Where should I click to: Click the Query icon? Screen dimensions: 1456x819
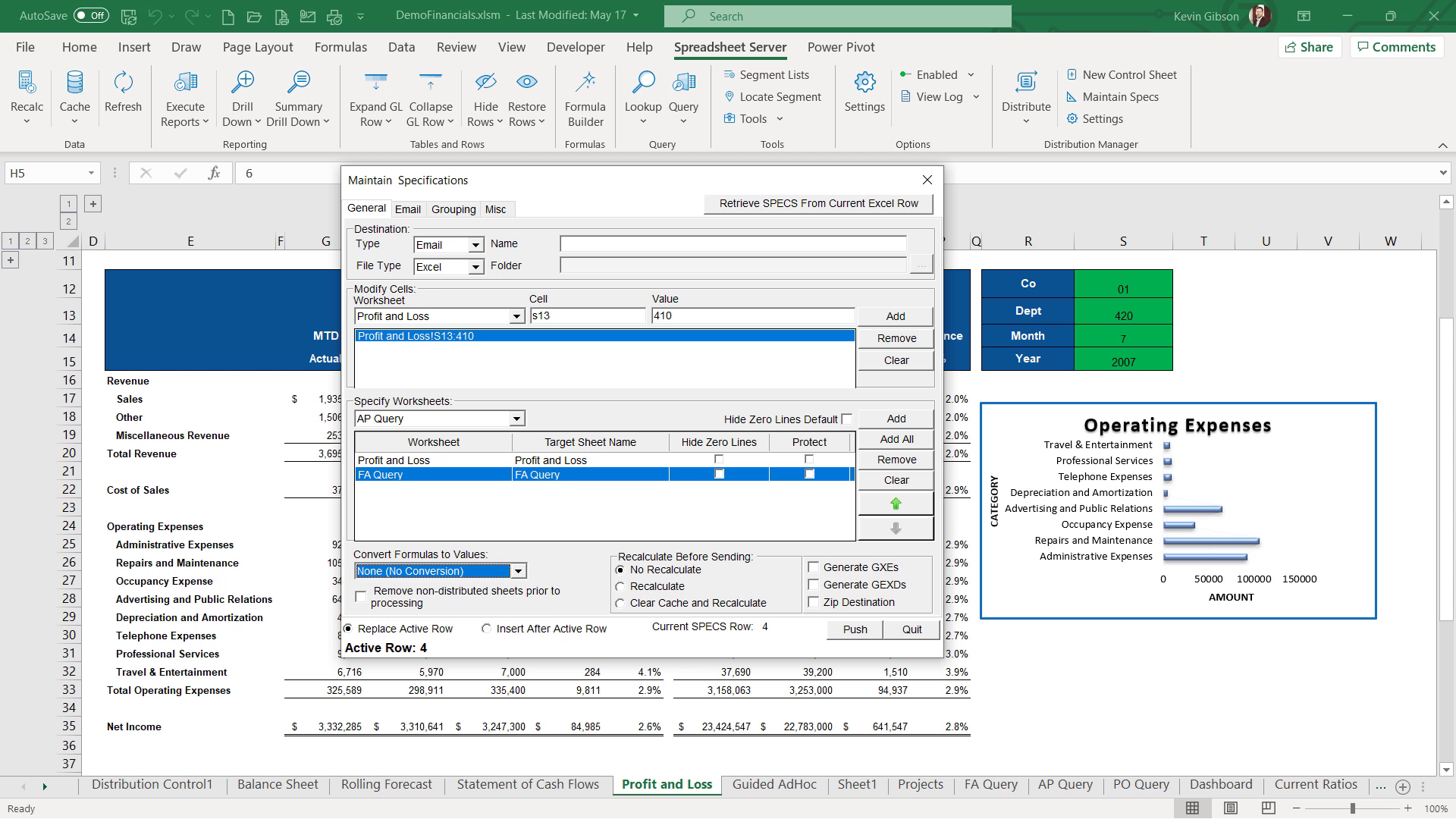click(684, 82)
